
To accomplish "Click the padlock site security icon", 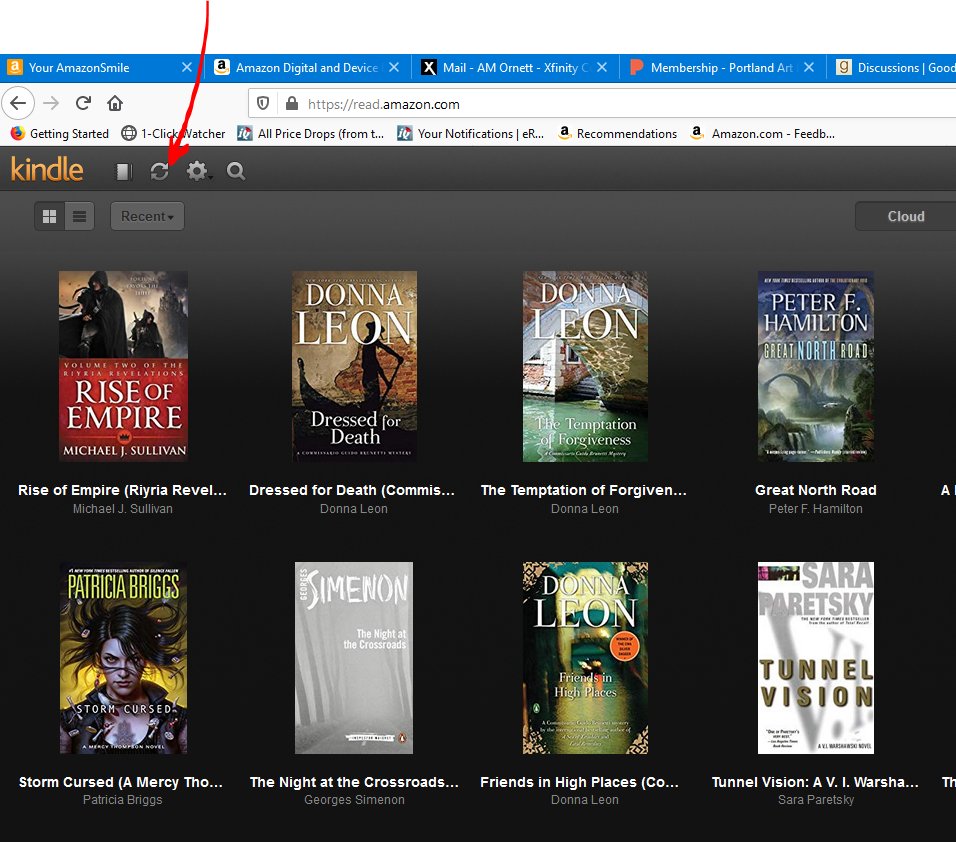I will click(291, 104).
